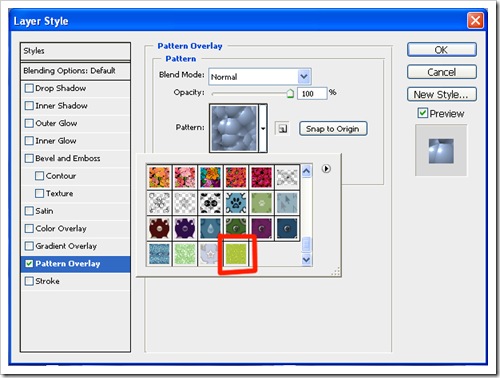Open the pattern picker flyout menu arrow
The image size is (500, 378).
point(326,169)
